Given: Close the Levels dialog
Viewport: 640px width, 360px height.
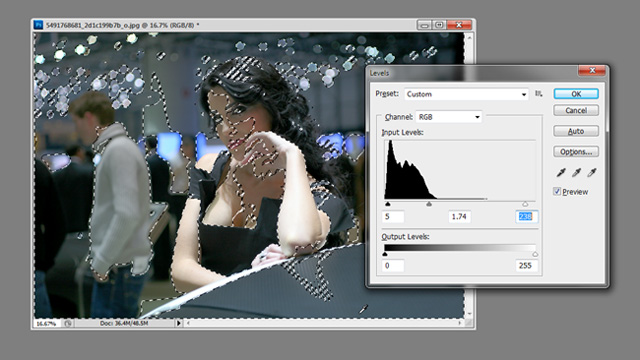Looking at the screenshot, I should [591, 71].
